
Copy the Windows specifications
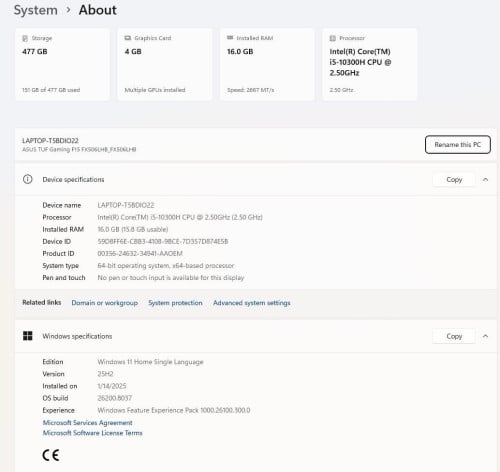(x=454, y=336)
